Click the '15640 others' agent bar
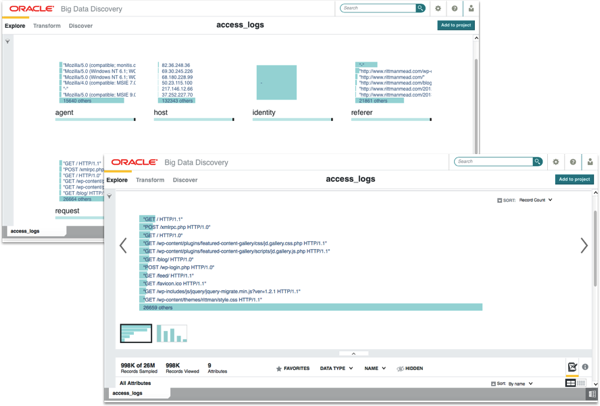The image size is (600, 406). 92,101
